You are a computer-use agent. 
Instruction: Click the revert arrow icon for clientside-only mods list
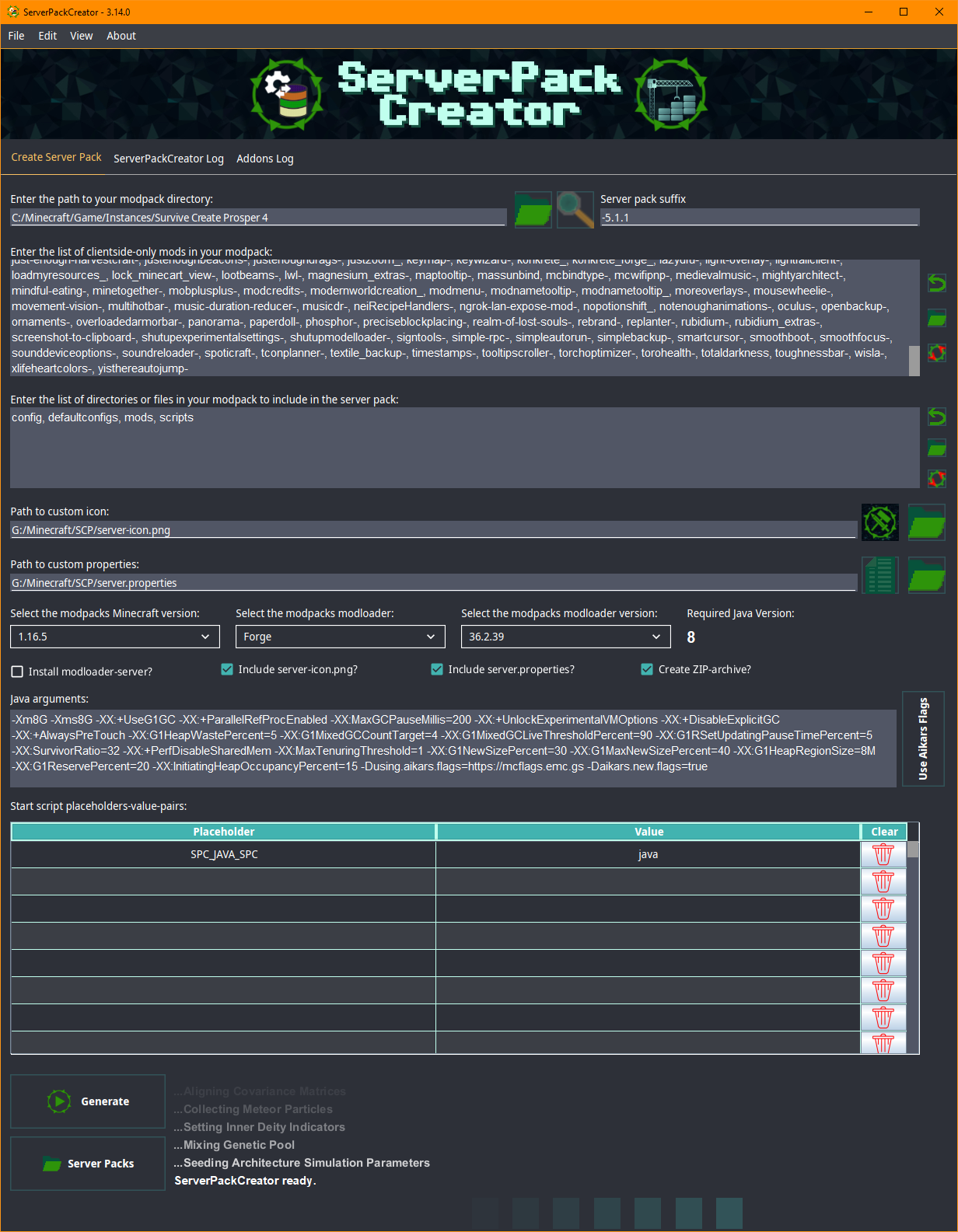click(937, 283)
